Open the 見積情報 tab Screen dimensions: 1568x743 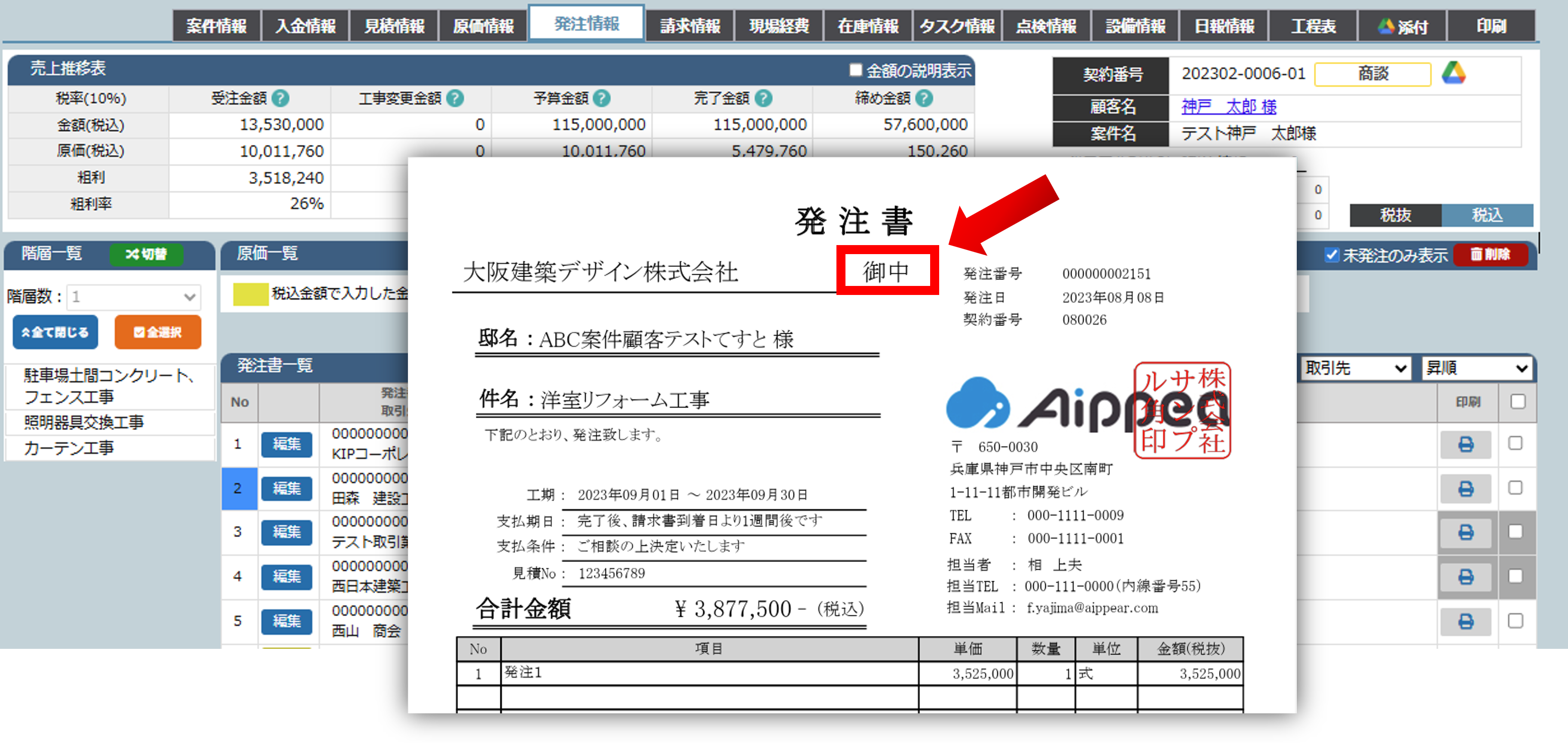(x=394, y=26)
